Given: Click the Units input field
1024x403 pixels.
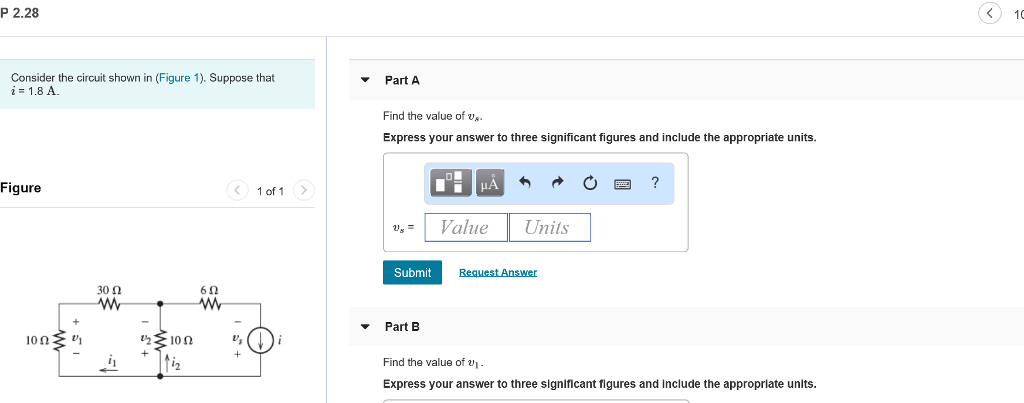Looking at the screenshot, I should coord(549,227).
